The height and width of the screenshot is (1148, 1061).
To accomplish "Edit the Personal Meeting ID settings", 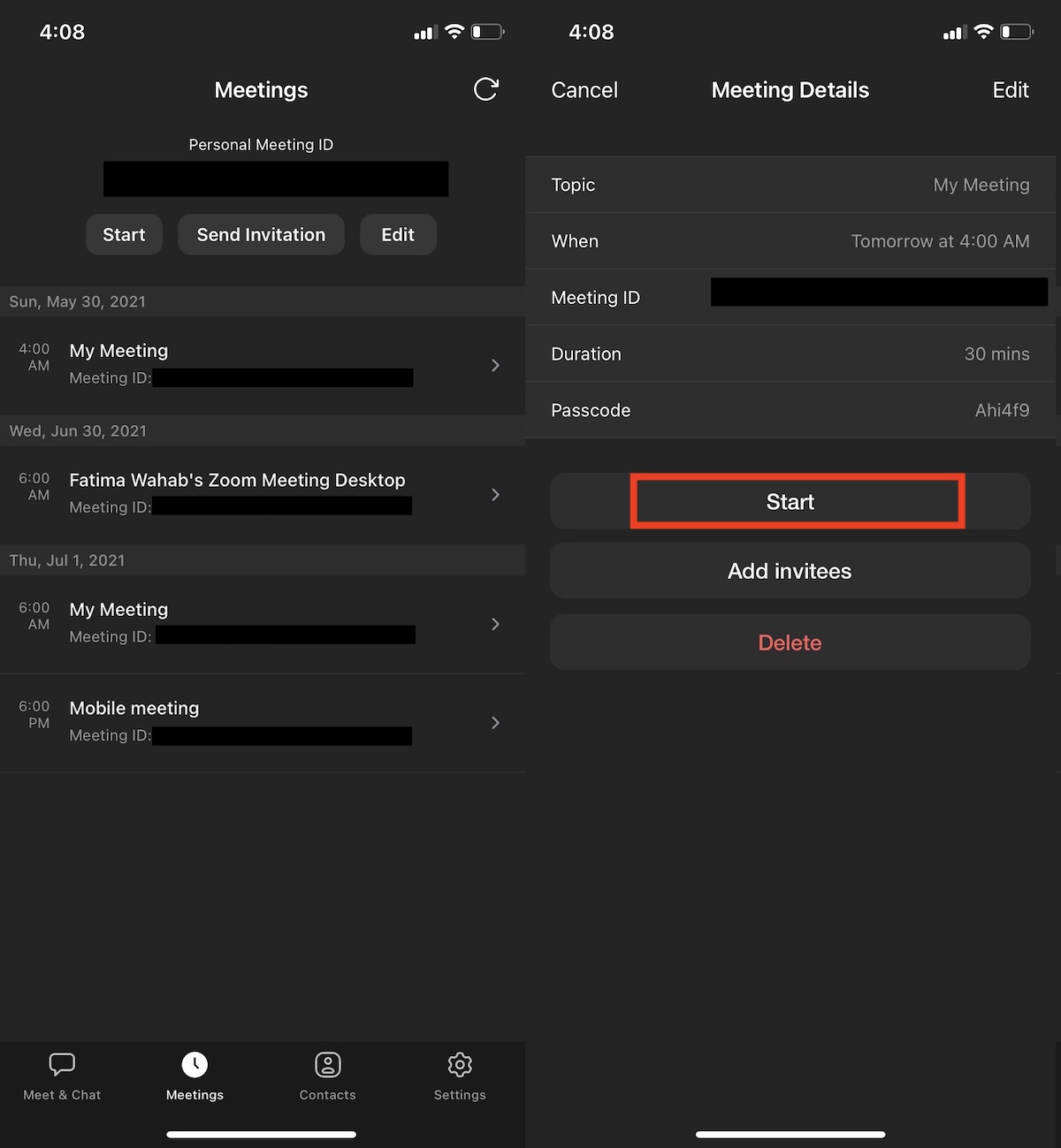I will [x=398, y=234].
